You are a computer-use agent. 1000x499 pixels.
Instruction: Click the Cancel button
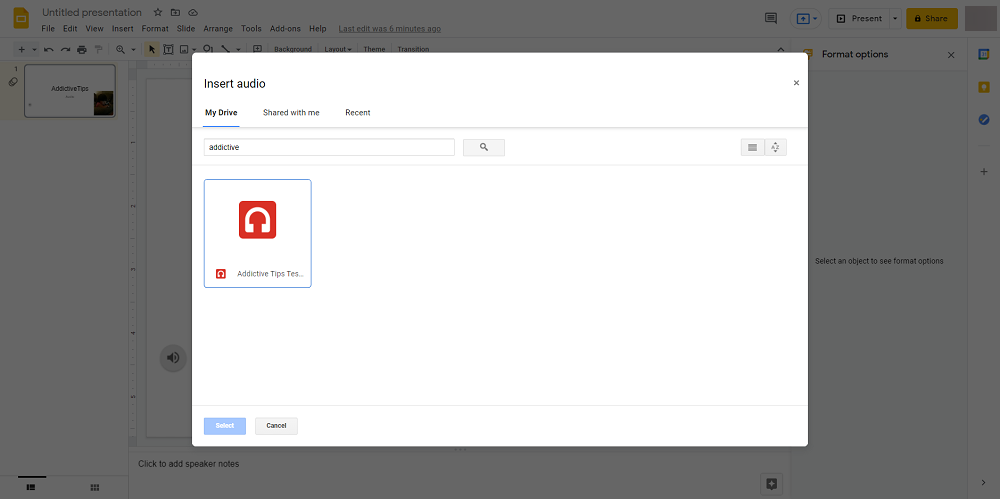click(276, 426)
